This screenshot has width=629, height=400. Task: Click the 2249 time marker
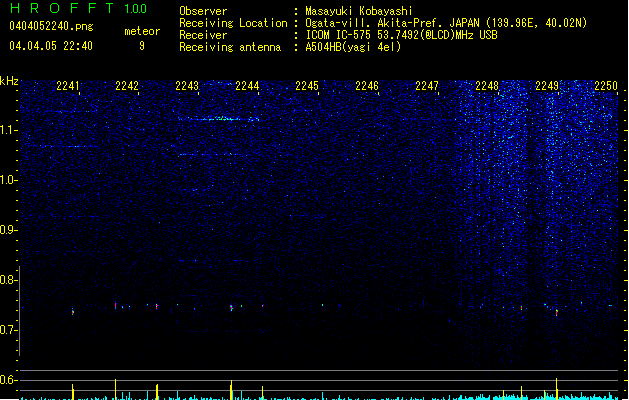point(547,86)
